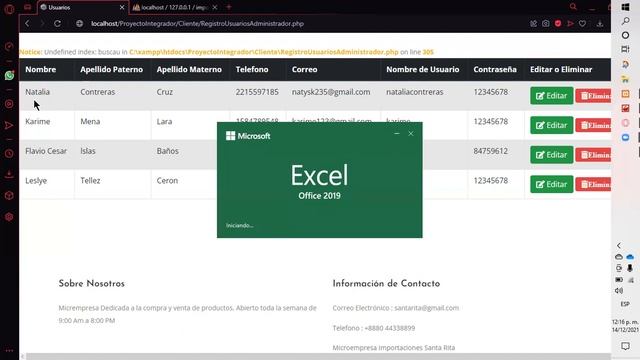The image size is (640, 360).
Task: Click the ESP language indicator in tray
Action: click(x=625, y=304)
